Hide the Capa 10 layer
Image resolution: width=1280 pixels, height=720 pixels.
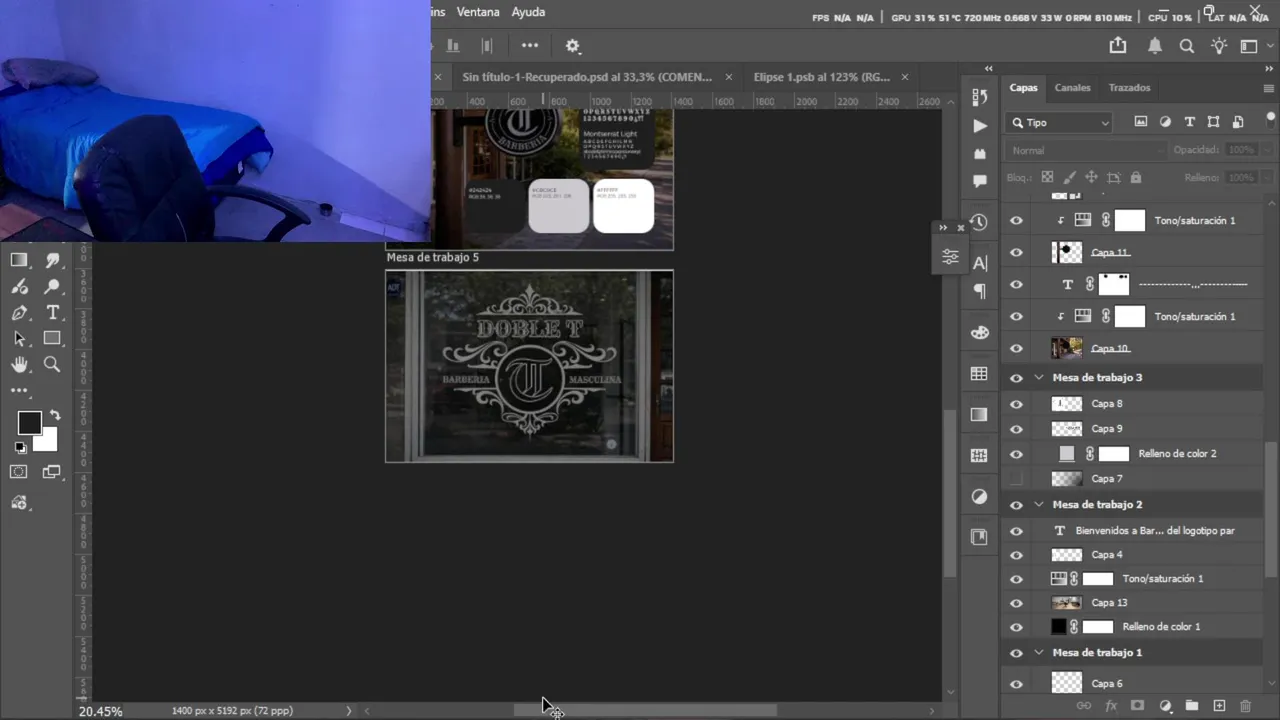[x=1017, y=349]
